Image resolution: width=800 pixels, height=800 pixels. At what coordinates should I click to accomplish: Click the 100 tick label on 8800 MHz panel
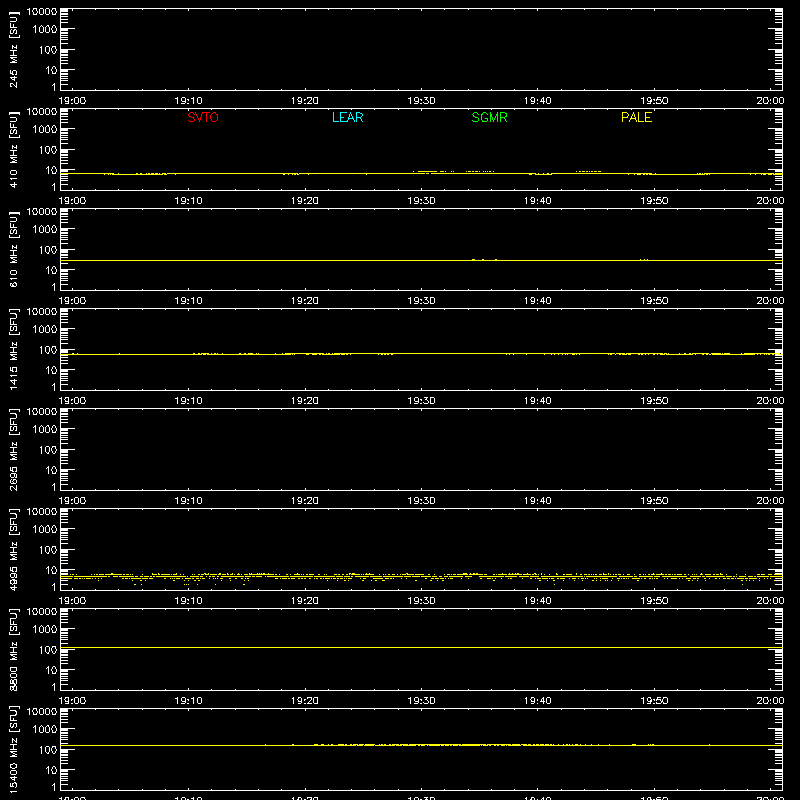coord(48,649)
